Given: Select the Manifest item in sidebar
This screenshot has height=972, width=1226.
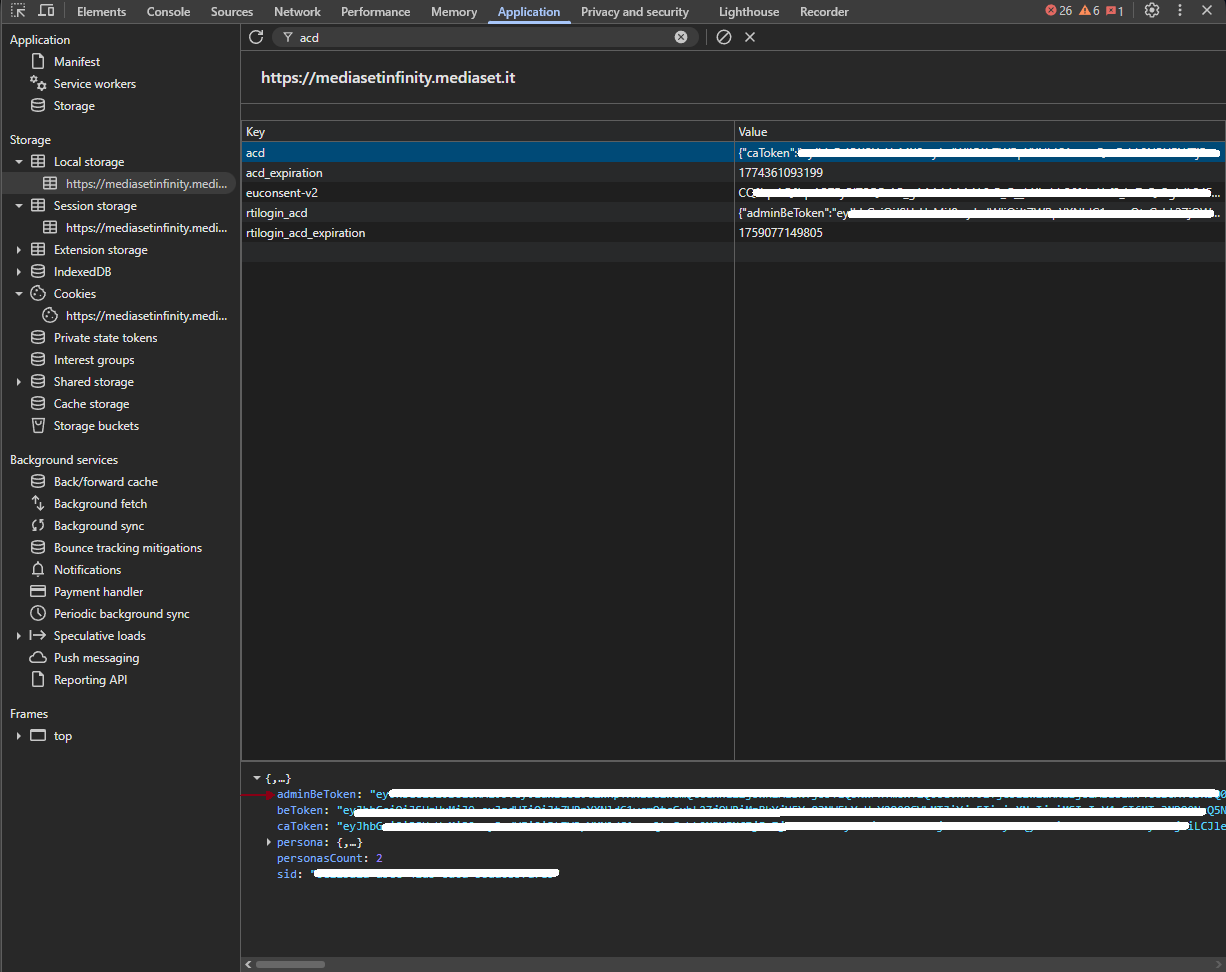Looking at the screenshot, I should [x=77, y=62].
